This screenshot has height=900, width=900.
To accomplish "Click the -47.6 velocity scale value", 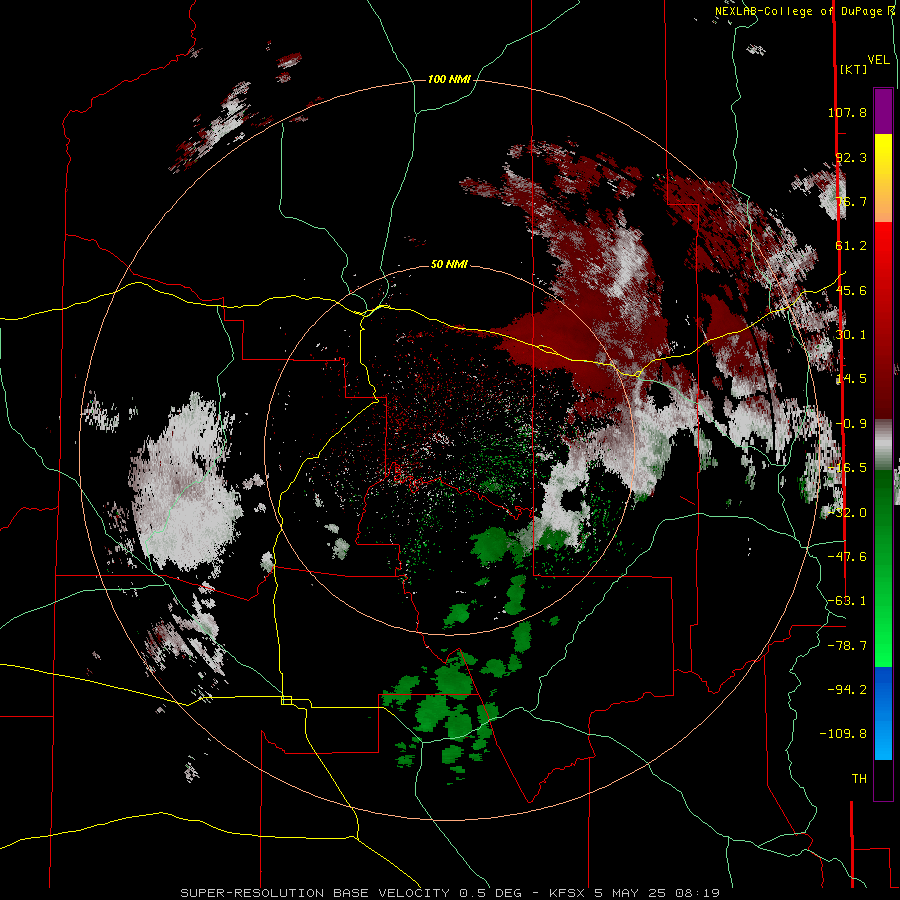I will tap(847, 557).
